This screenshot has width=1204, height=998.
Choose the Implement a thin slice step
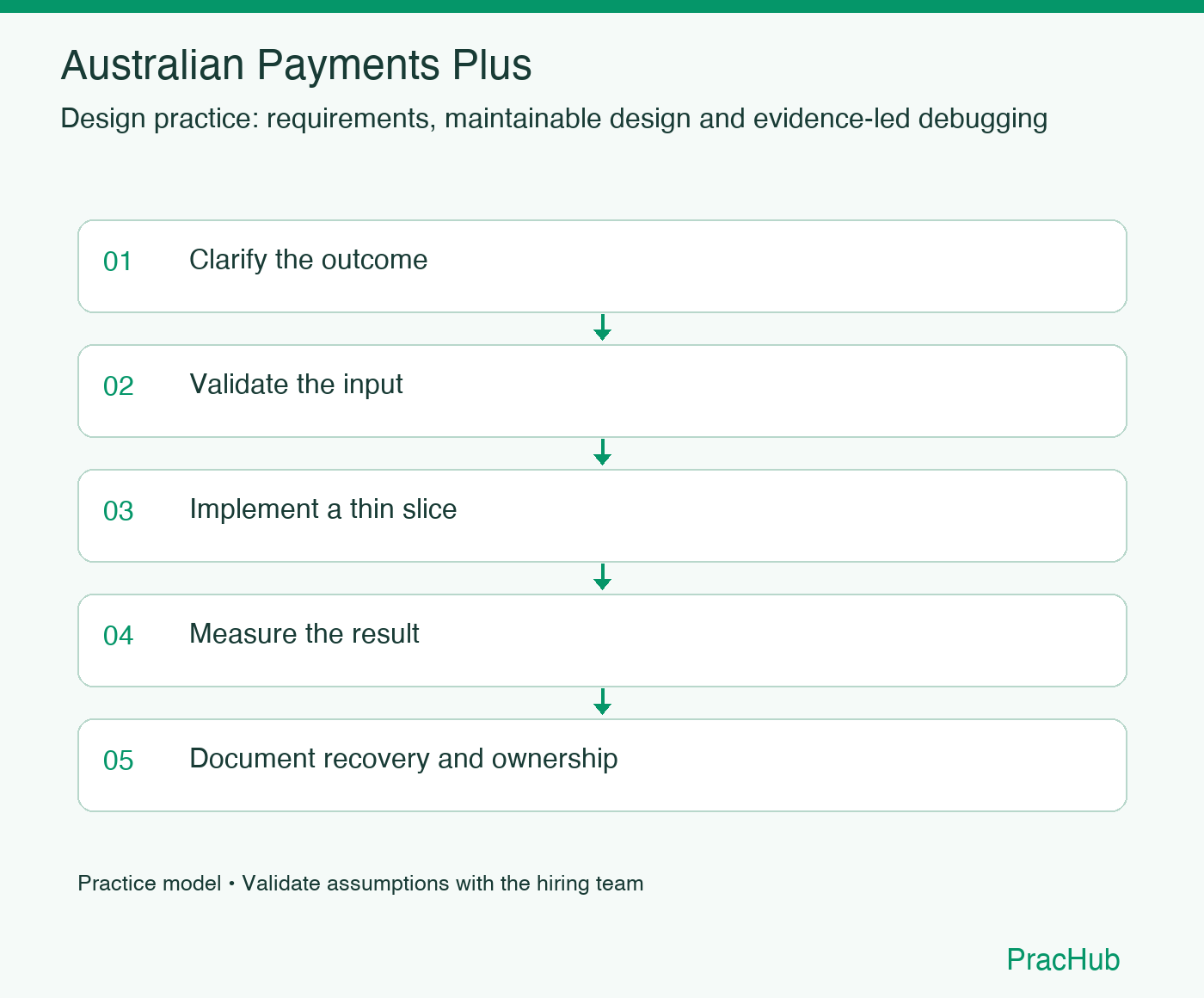602,515
